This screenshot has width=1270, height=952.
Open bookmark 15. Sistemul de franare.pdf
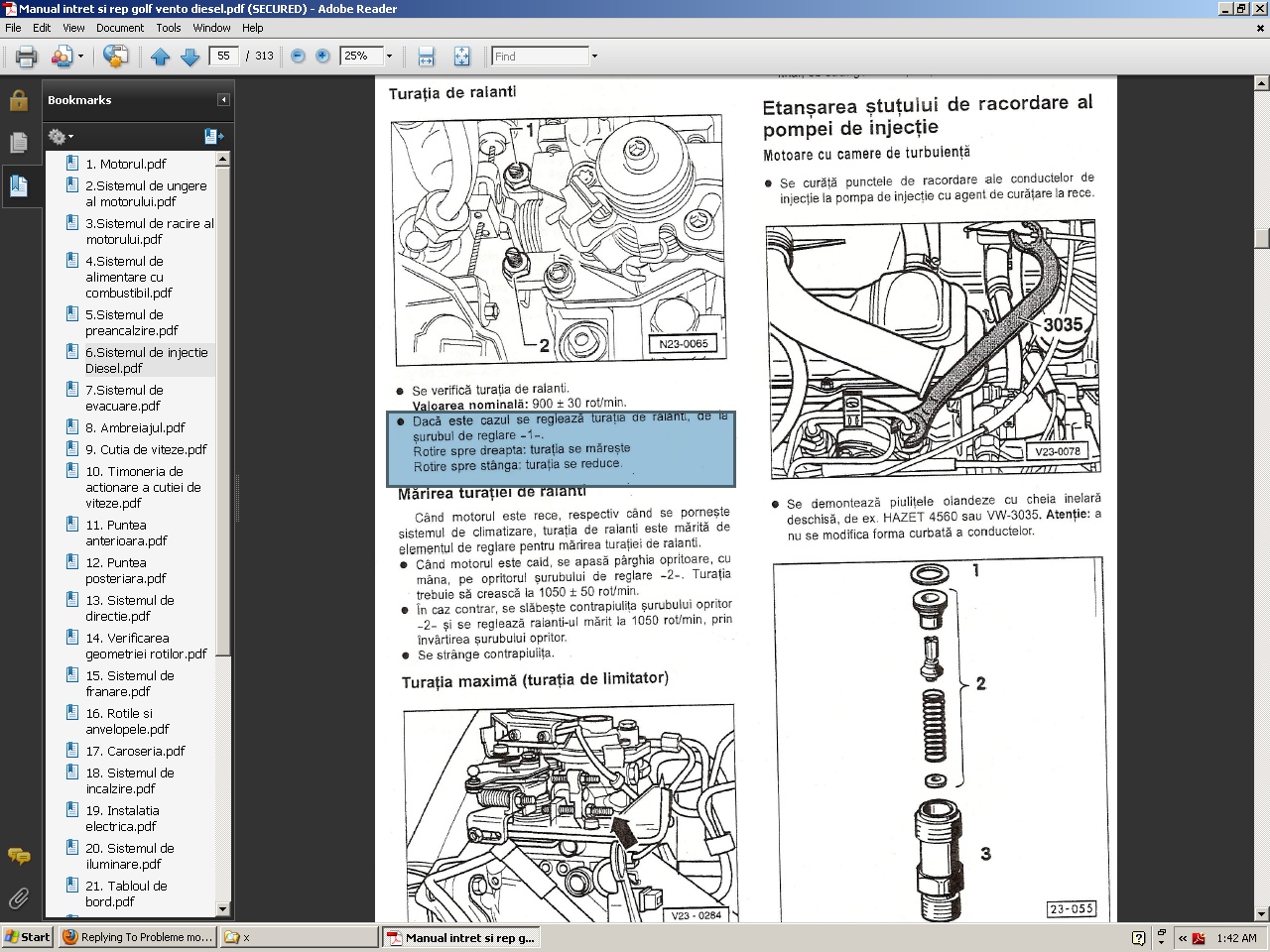coord(130,683)
